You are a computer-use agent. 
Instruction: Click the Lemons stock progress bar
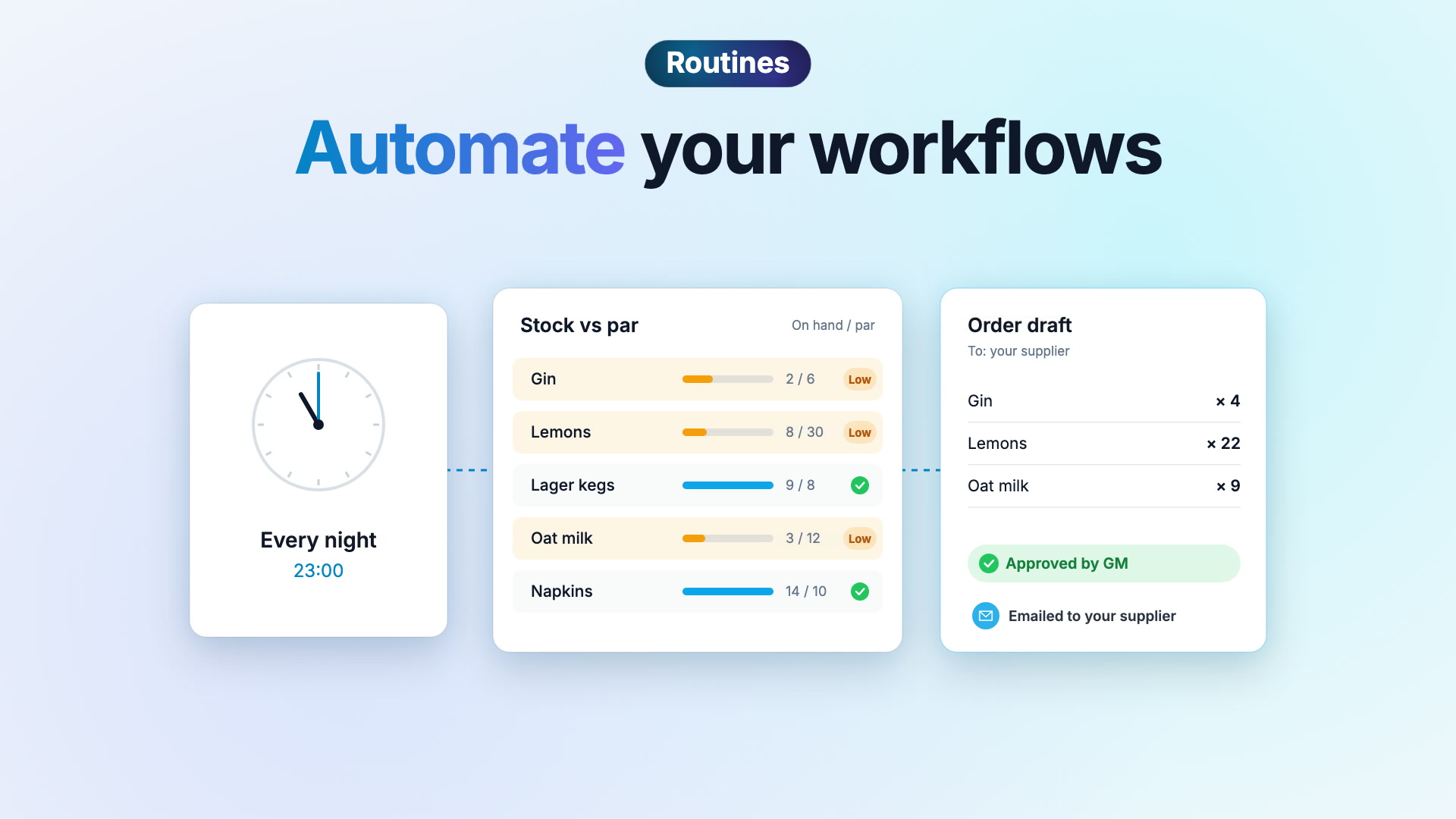(727, 432)
